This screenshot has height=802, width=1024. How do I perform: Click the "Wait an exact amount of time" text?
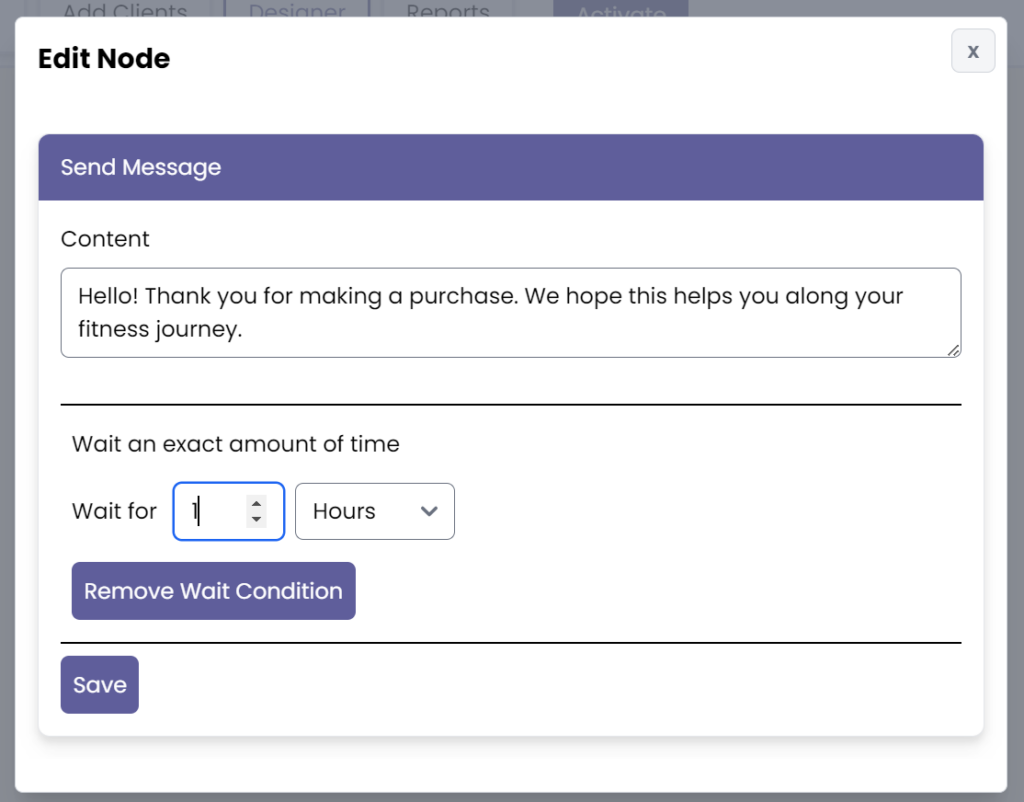tap(235, 444)
